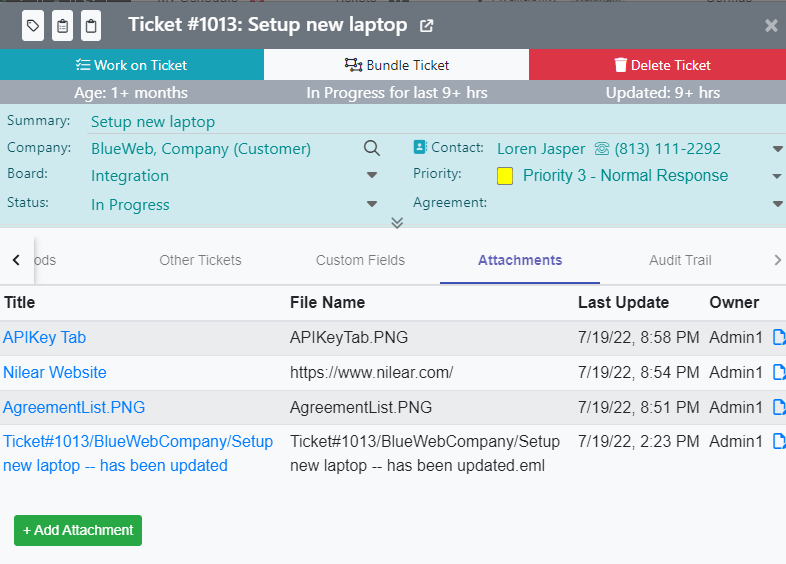Open the Board dropdown arrow
Viewport: 786px width, 564px height.
372,175
